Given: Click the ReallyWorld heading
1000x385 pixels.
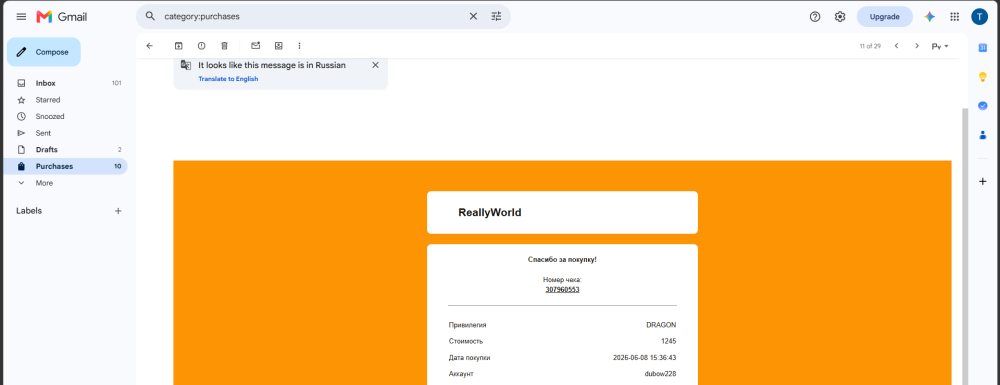Looking at the screenshot, I should 490,213.
